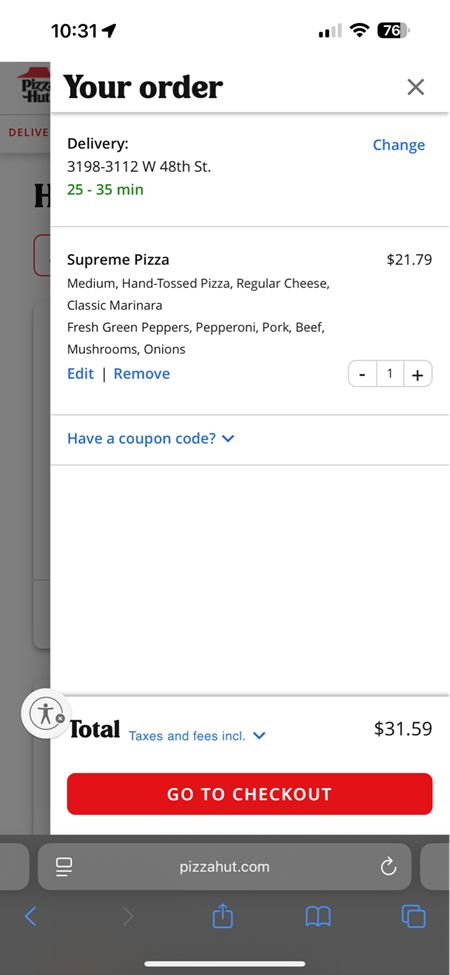The width and height of the screenshot is (450, 975).
Task: Expand the Taxes and fees incl. breakdown
Action: point(197,736)
